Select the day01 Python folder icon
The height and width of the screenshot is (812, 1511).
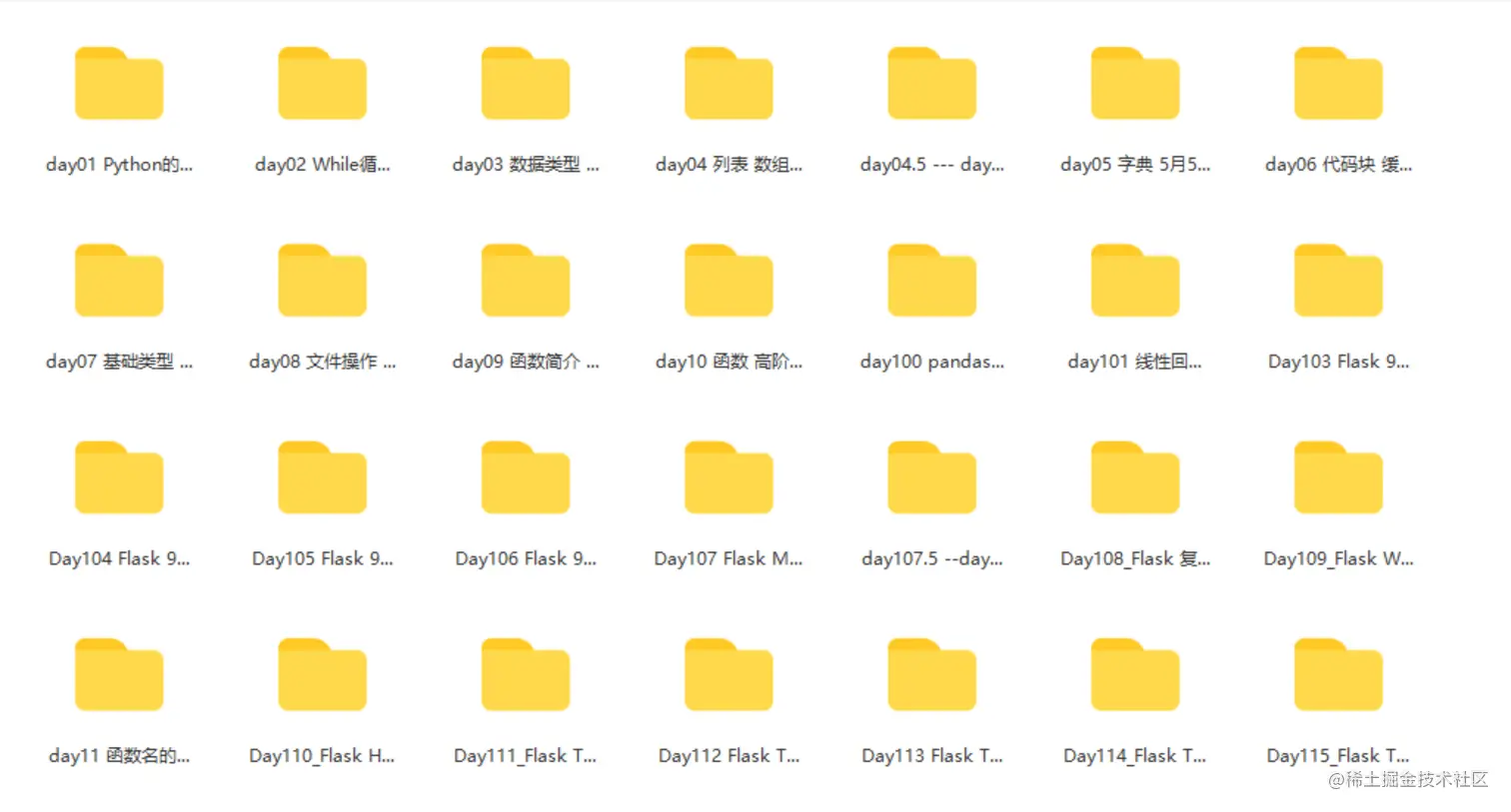[x=119, y=83]
